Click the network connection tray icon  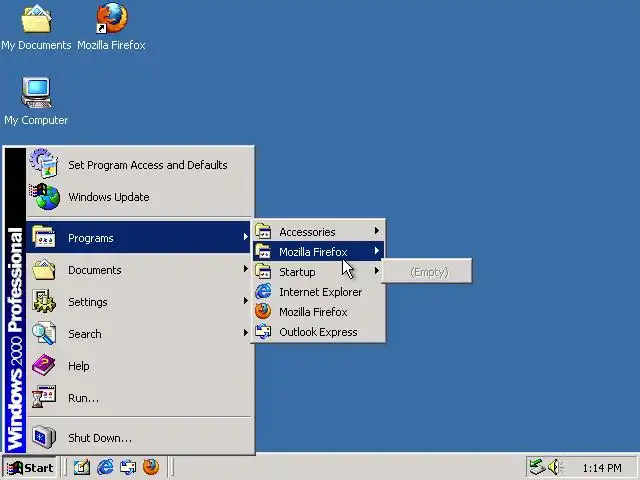coord(537,467)
